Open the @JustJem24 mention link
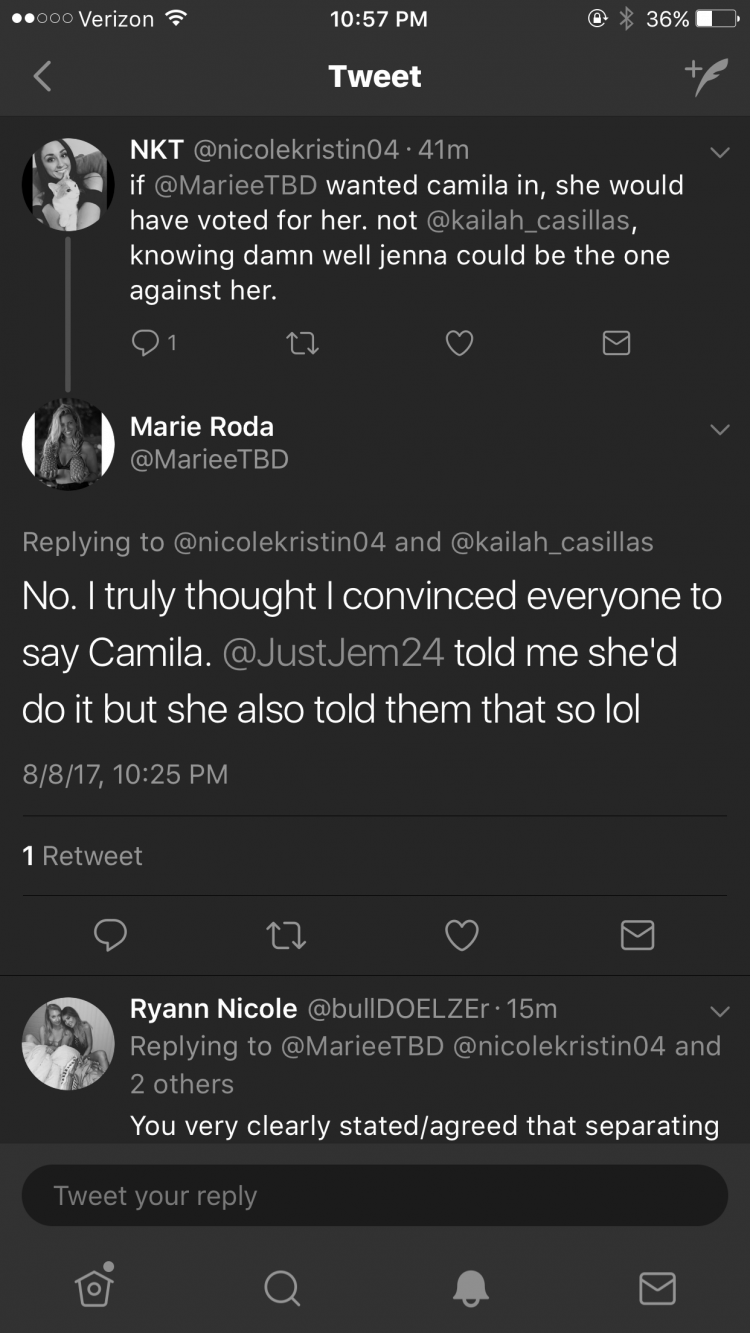The width and height of the screenshot is (750, 1333). pos(335,652)
